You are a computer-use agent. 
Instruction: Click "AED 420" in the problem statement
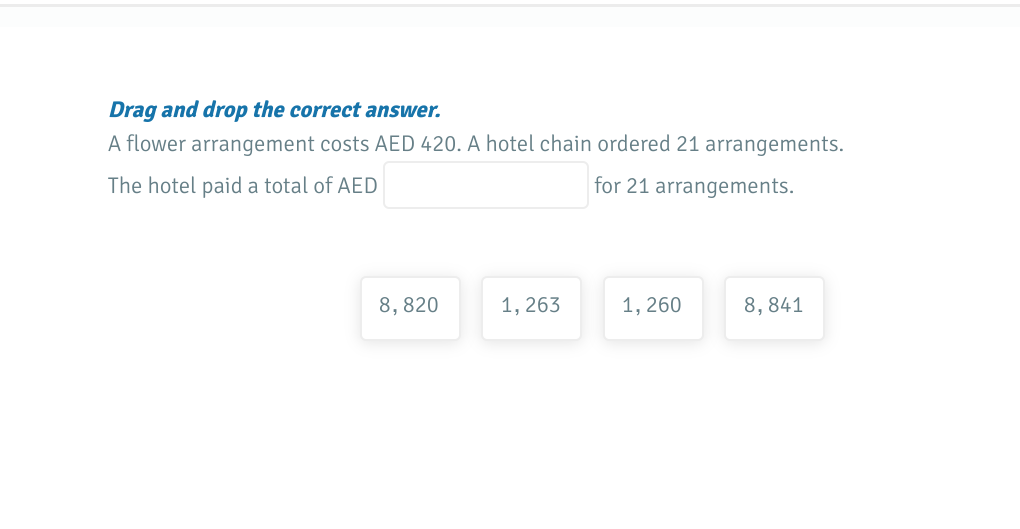pyautogui.click(x=417, y=144)
